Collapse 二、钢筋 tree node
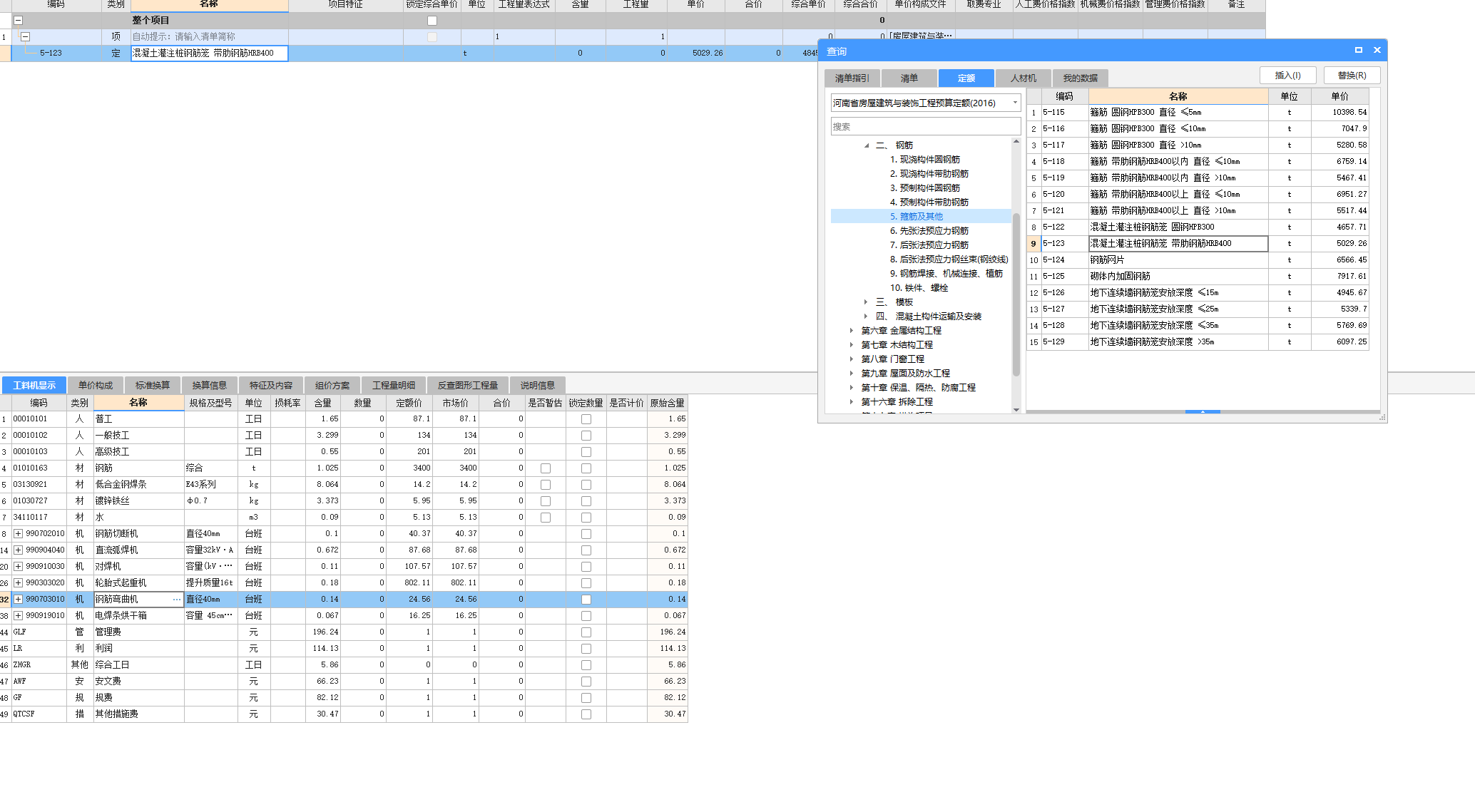The height and width of the screenshot is (812, 1475). coord(867,145)
